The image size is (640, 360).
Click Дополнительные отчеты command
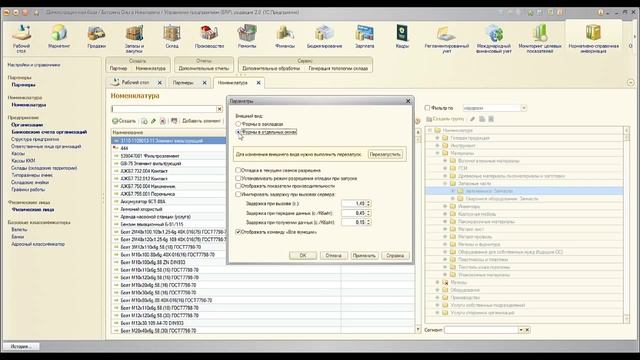coord(204,68)
